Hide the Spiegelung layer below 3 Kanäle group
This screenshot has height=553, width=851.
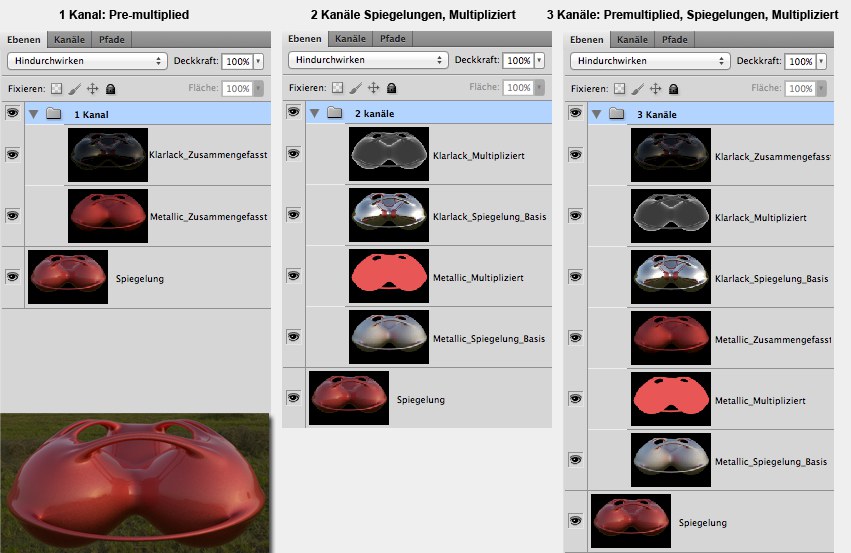coord(575,521)
